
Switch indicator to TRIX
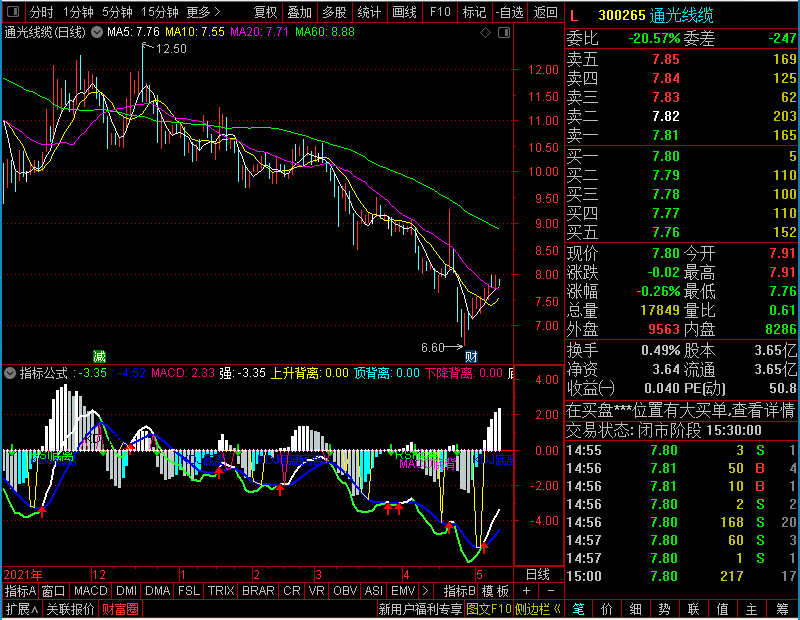[x=221, y=591]
